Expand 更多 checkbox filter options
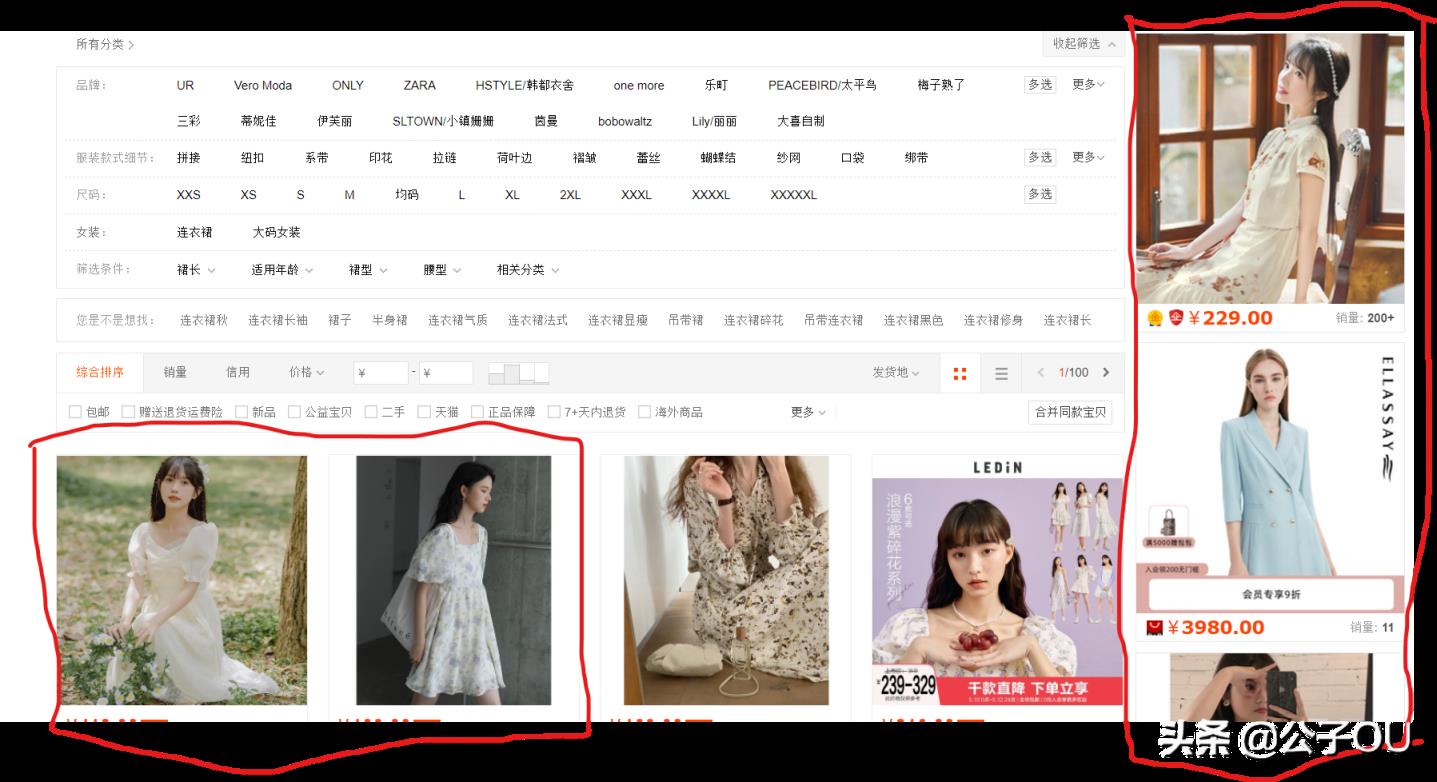1437x782 pixels. click(x=808, y=412)
